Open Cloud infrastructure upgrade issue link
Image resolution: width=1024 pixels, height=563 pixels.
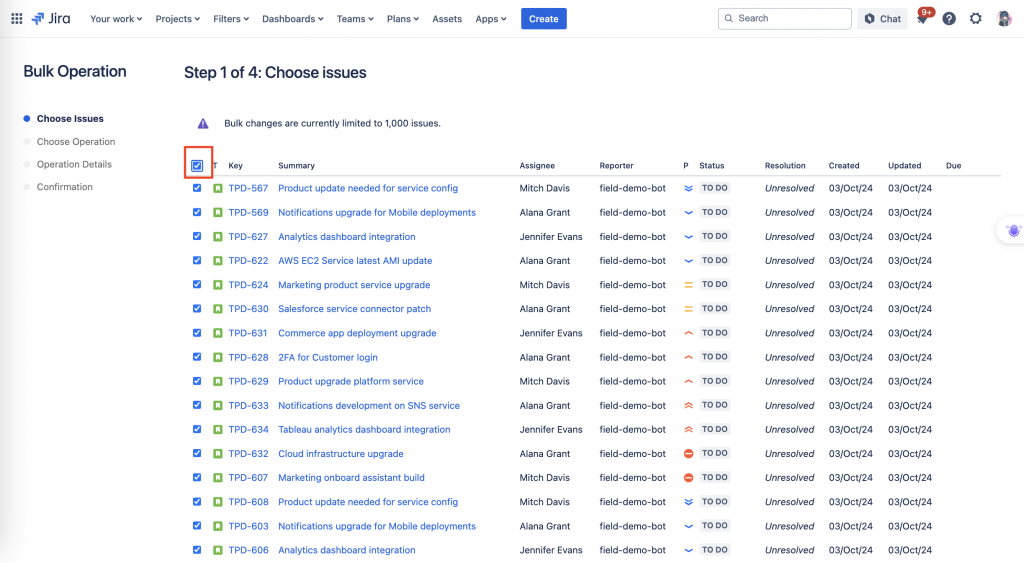341,454
